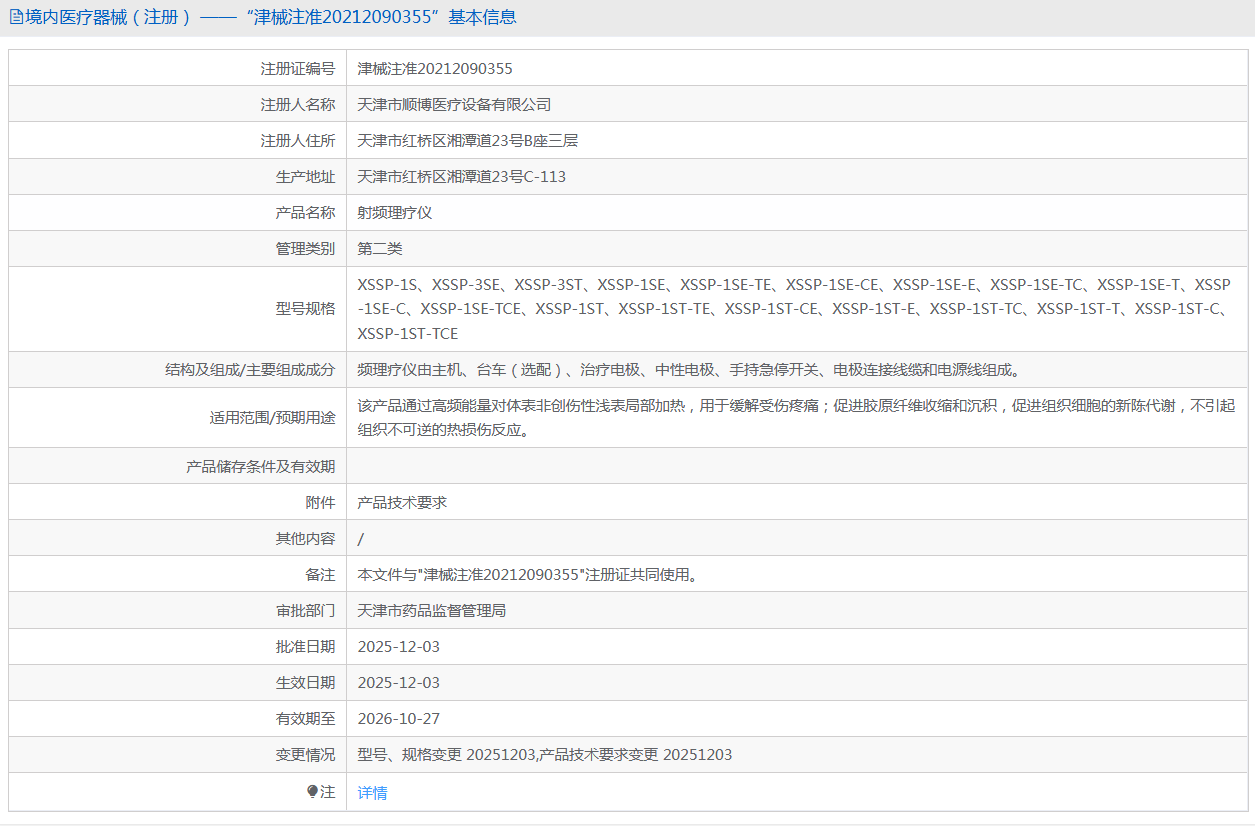The height and width of the screenshot is (826, 1255).
Task: Click the 有效期至 label
Action: [305, 718]
